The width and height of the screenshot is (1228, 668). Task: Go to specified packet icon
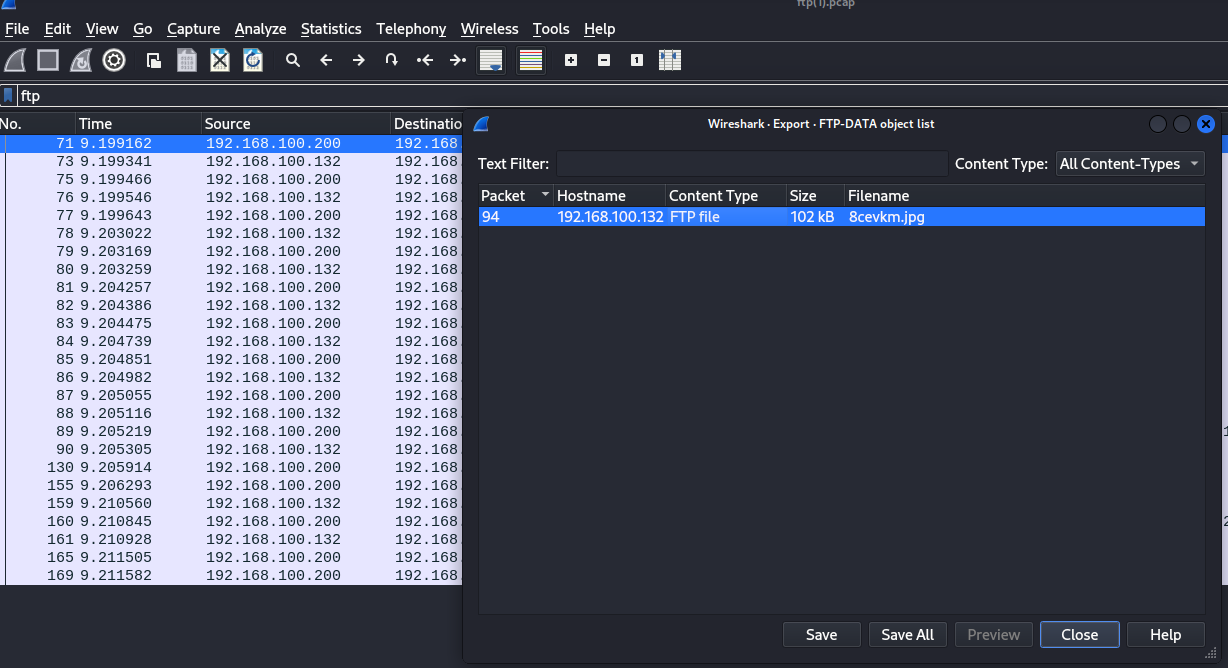pyautogui.click(x=392, y=60)
